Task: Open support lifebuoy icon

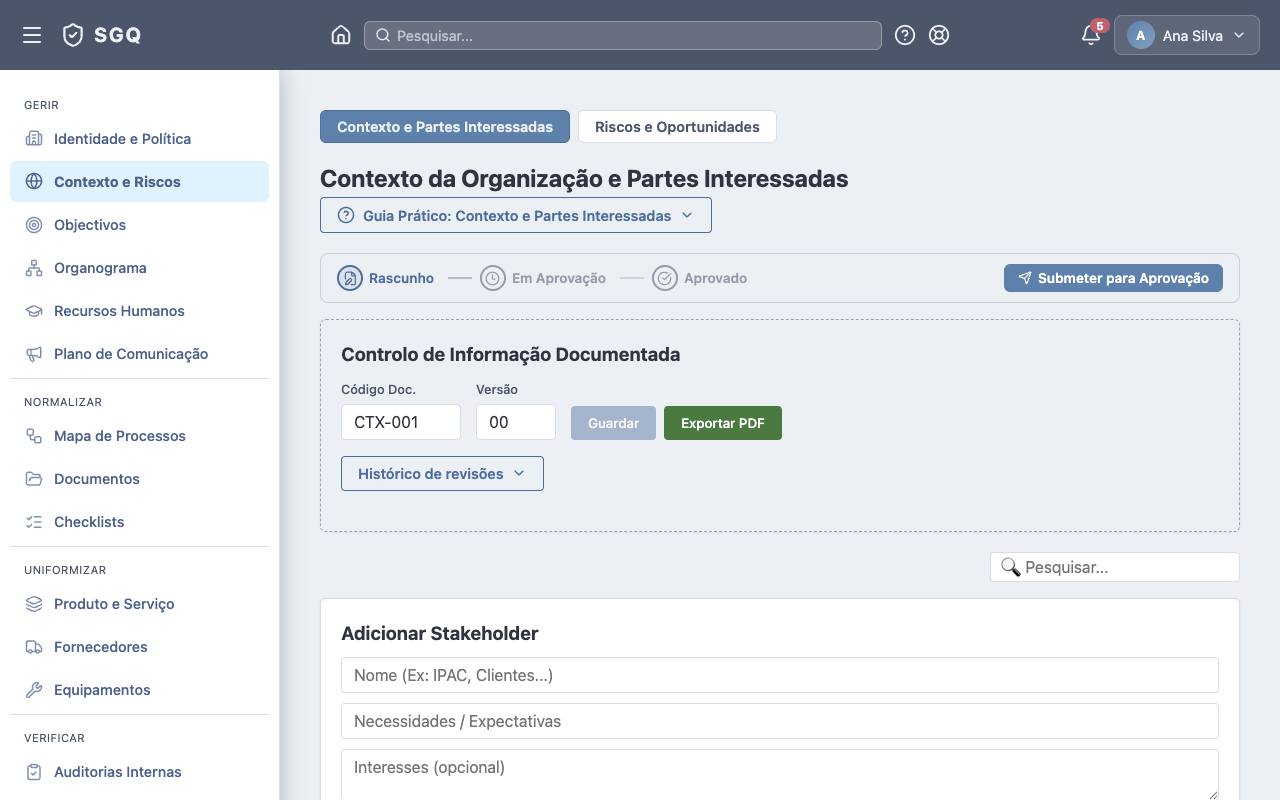Action: coord(939,35)
